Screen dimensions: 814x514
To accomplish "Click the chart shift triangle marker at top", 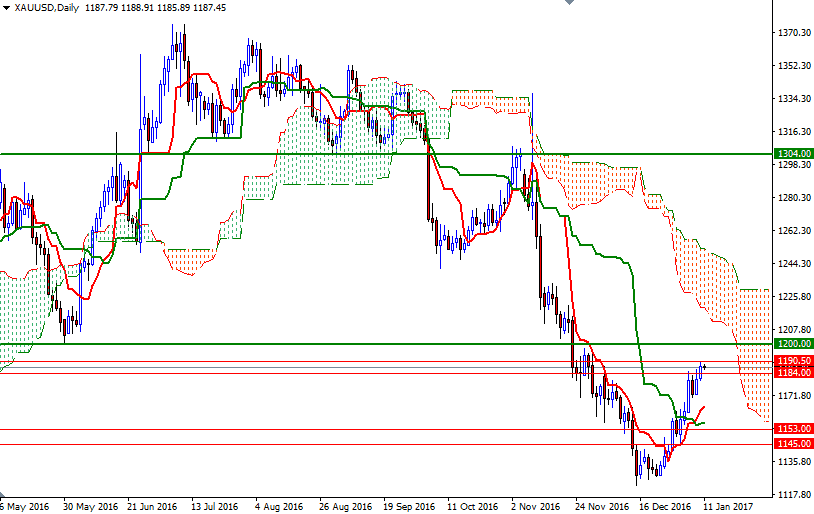I will click(x=569, y=2).
